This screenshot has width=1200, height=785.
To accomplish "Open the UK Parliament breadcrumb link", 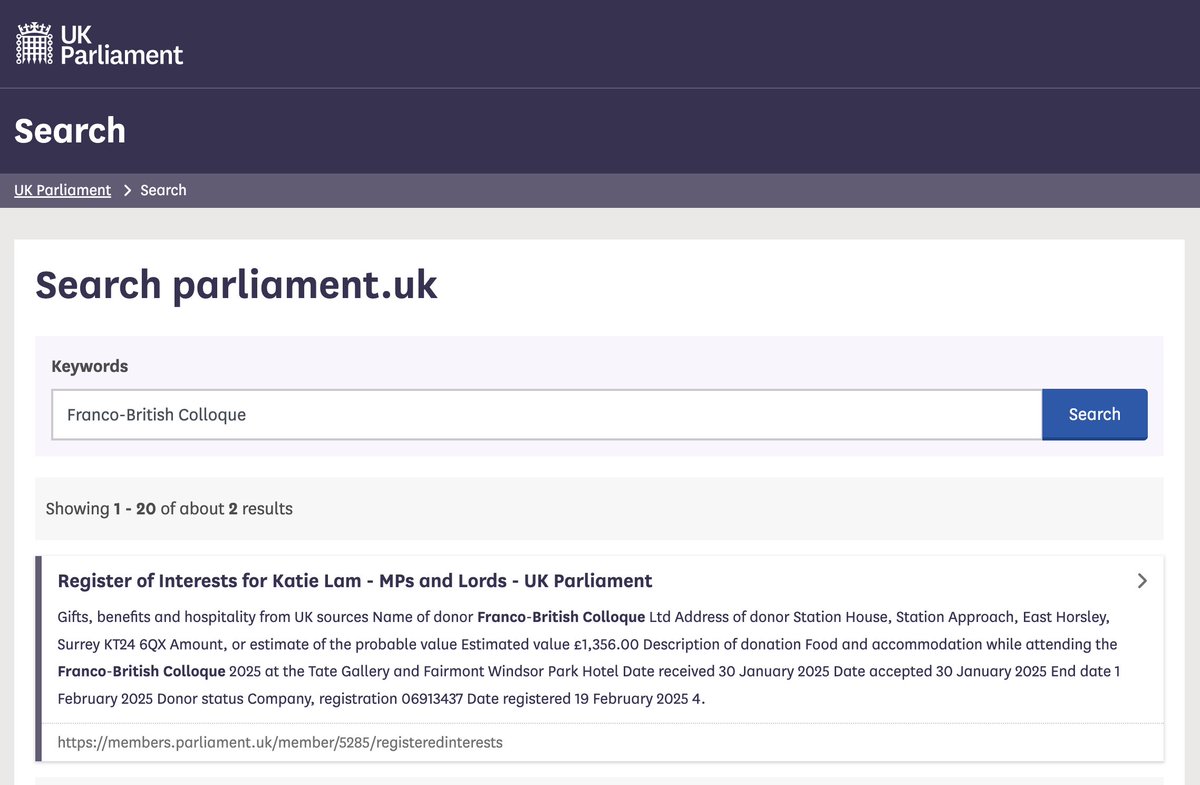I will pos(62,190).
